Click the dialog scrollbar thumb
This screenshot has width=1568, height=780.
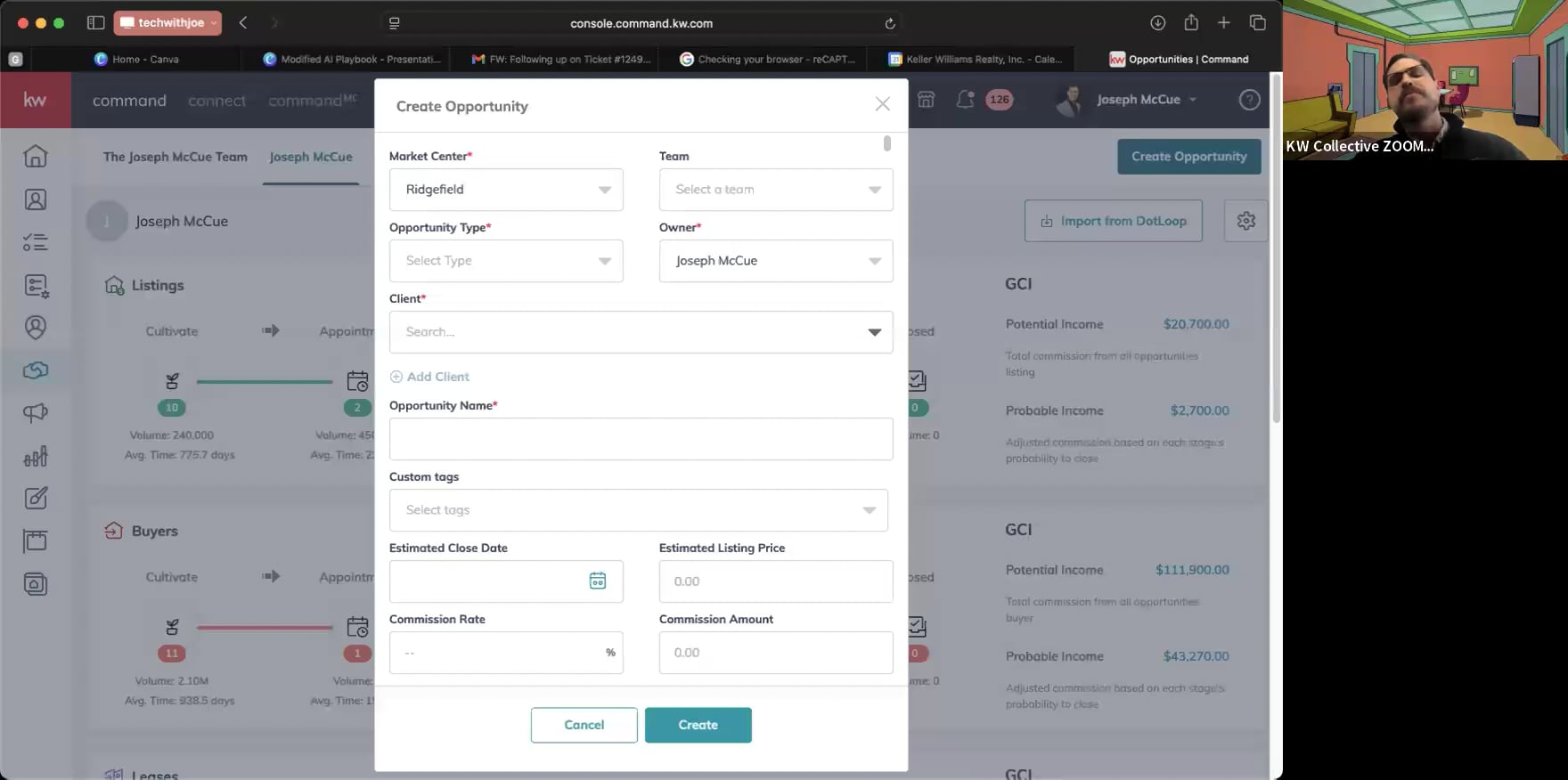[886, 143]
